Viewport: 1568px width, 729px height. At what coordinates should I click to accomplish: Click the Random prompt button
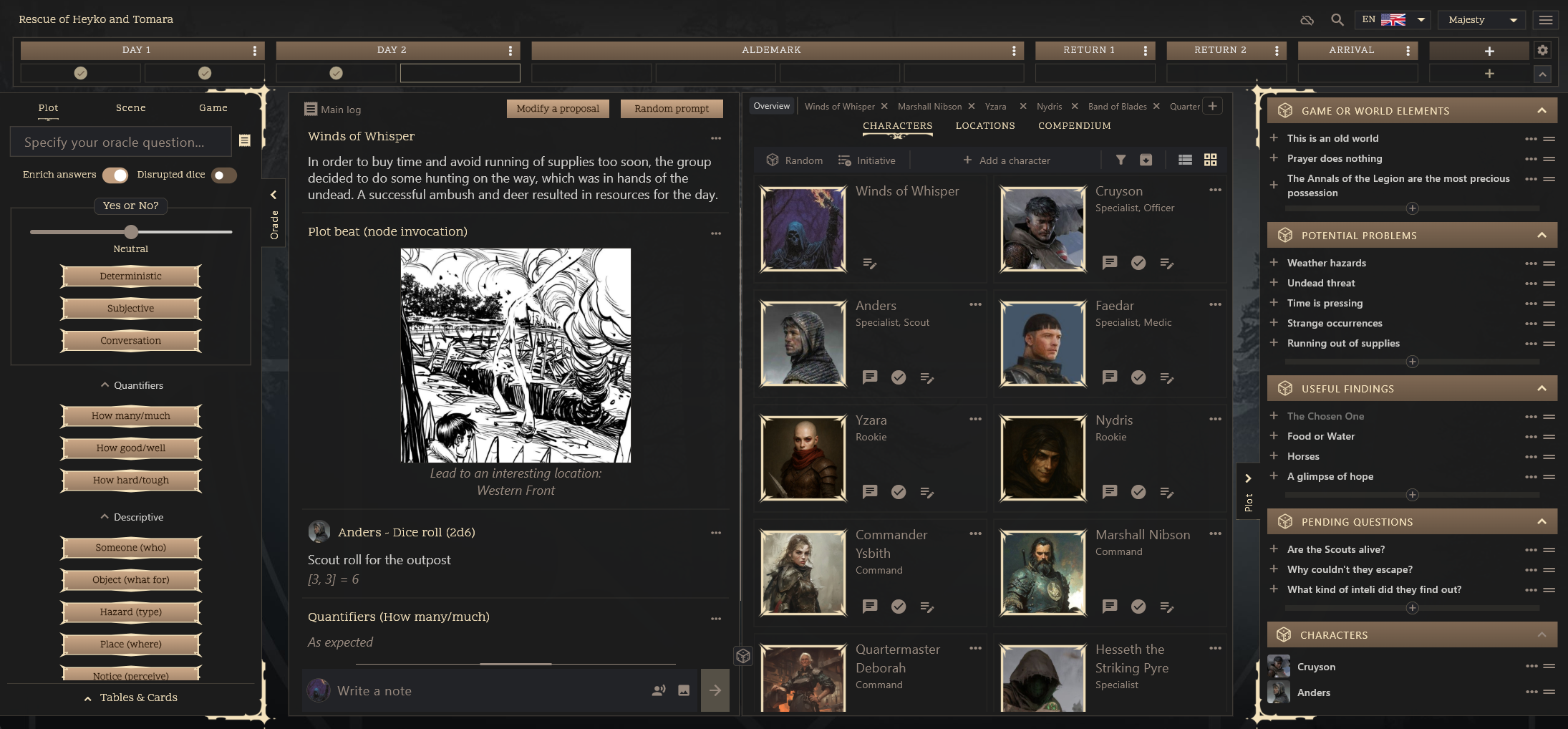coord(670,108)
